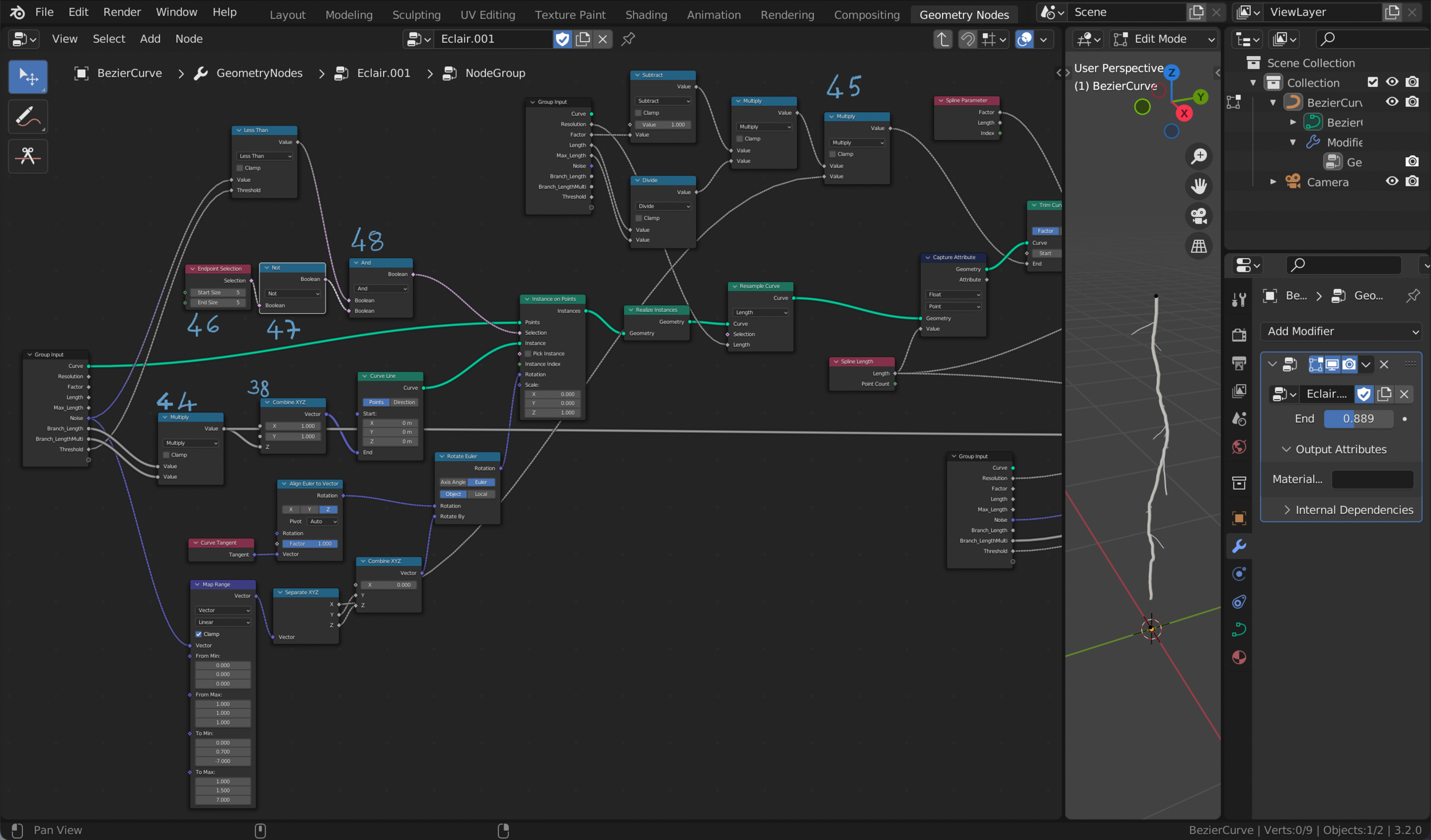Viewport: 1431px width, 840px height.
Task: Toggle Clamp checkbox in Map Range node
Action: click(199, 634)
